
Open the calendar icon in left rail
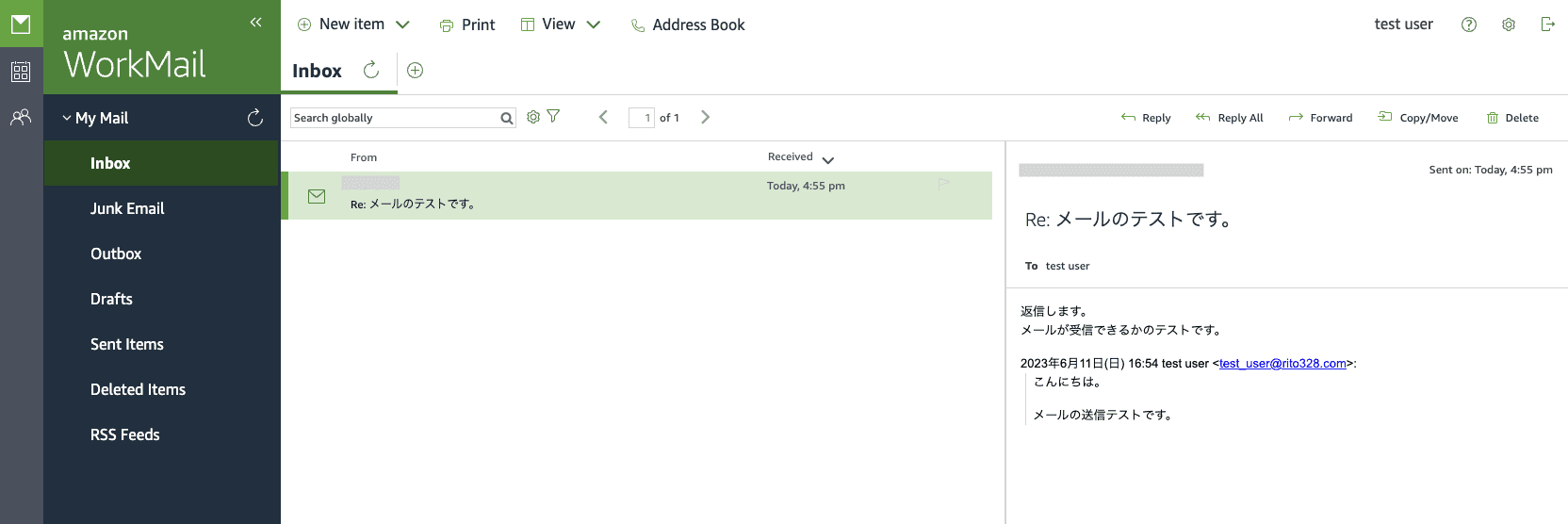coord(21,72)
